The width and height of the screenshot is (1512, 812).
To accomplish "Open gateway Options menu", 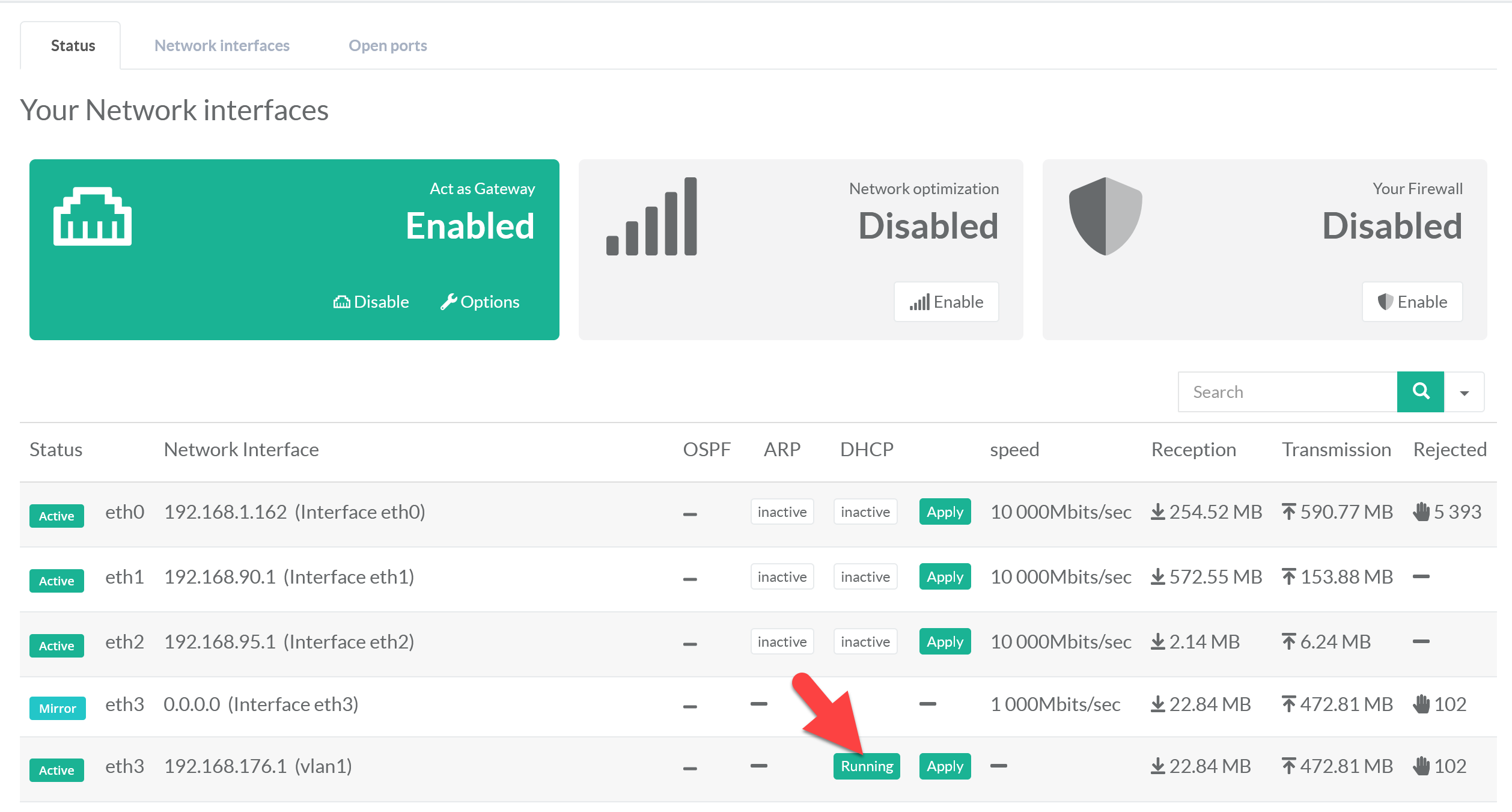I will pos(480,302).
